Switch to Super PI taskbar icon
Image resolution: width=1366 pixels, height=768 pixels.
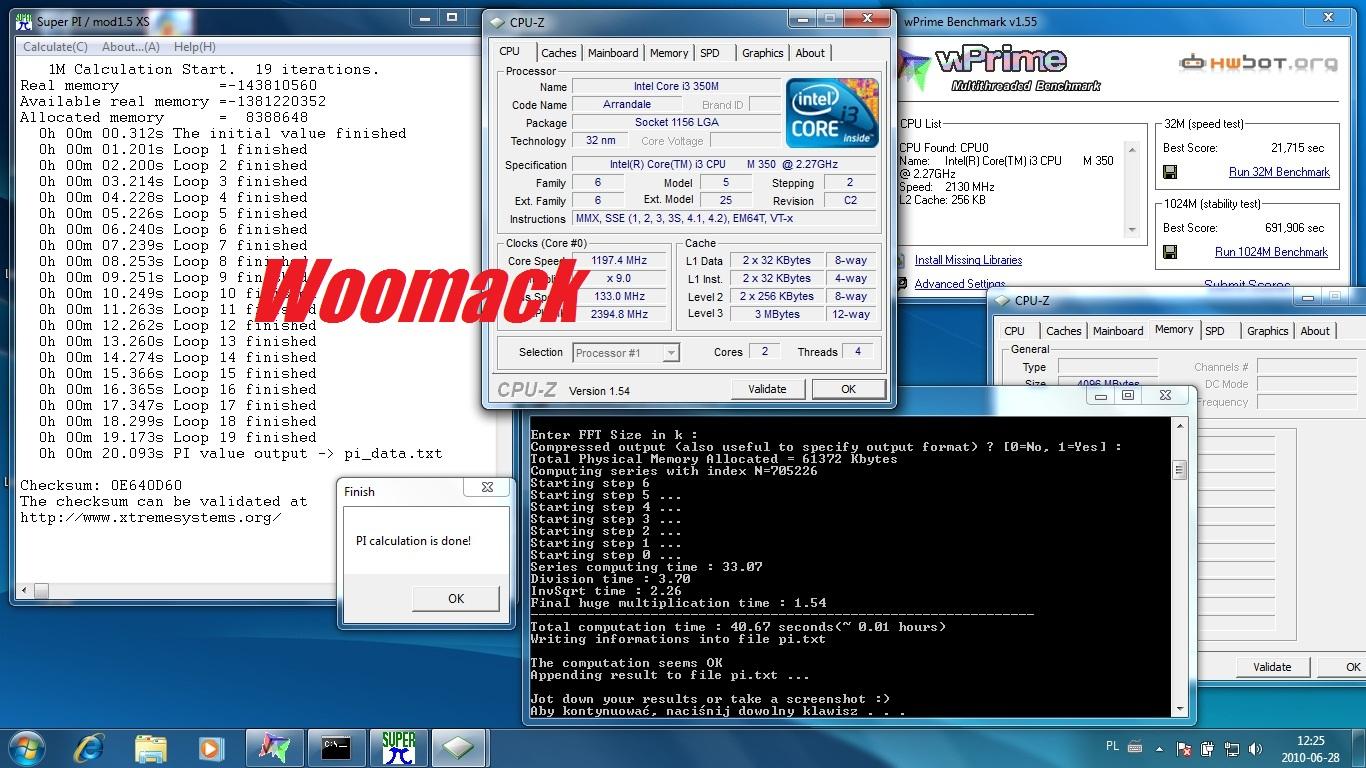[398, 748]
